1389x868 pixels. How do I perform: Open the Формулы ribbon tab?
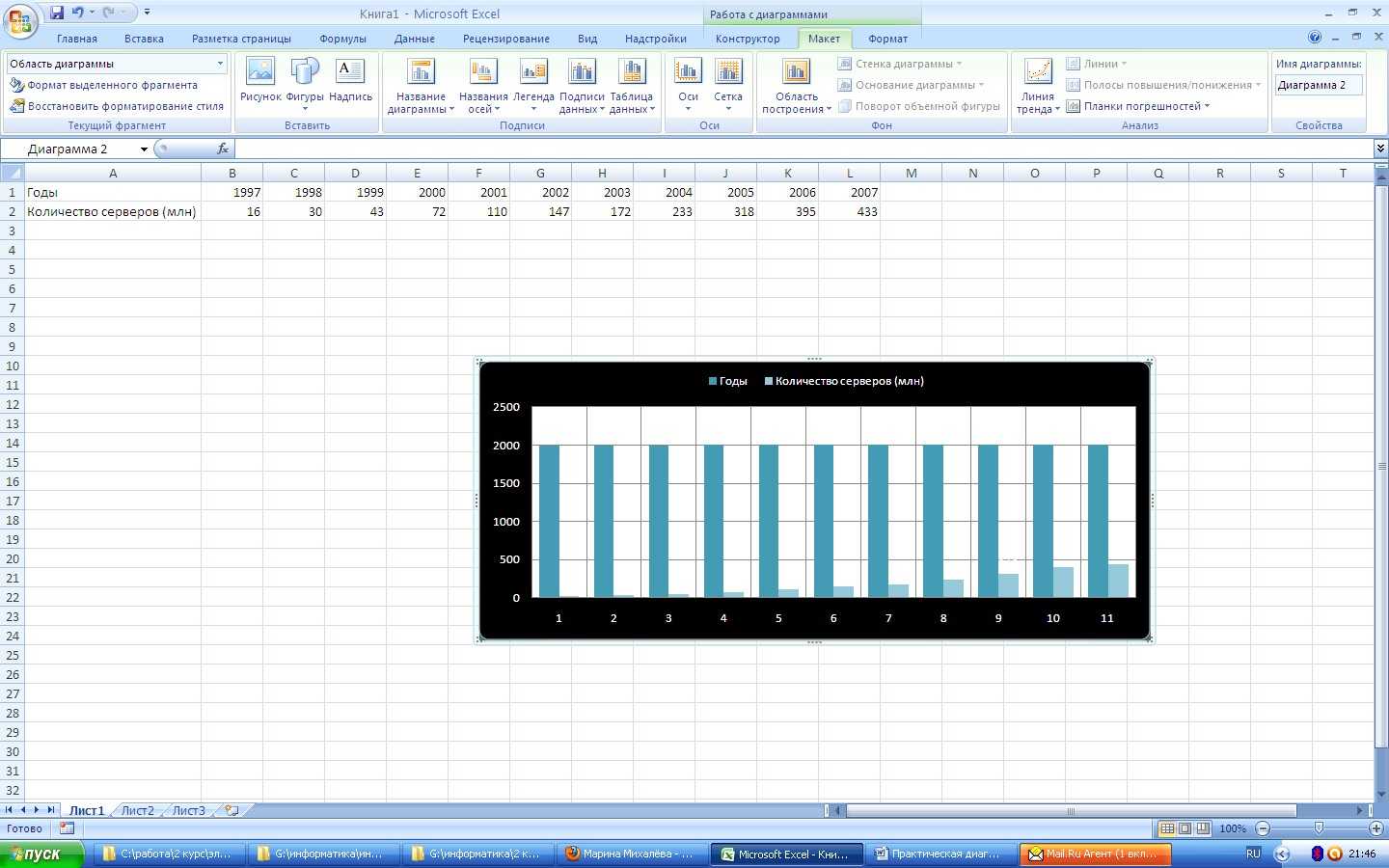click(x=342, y=39)
